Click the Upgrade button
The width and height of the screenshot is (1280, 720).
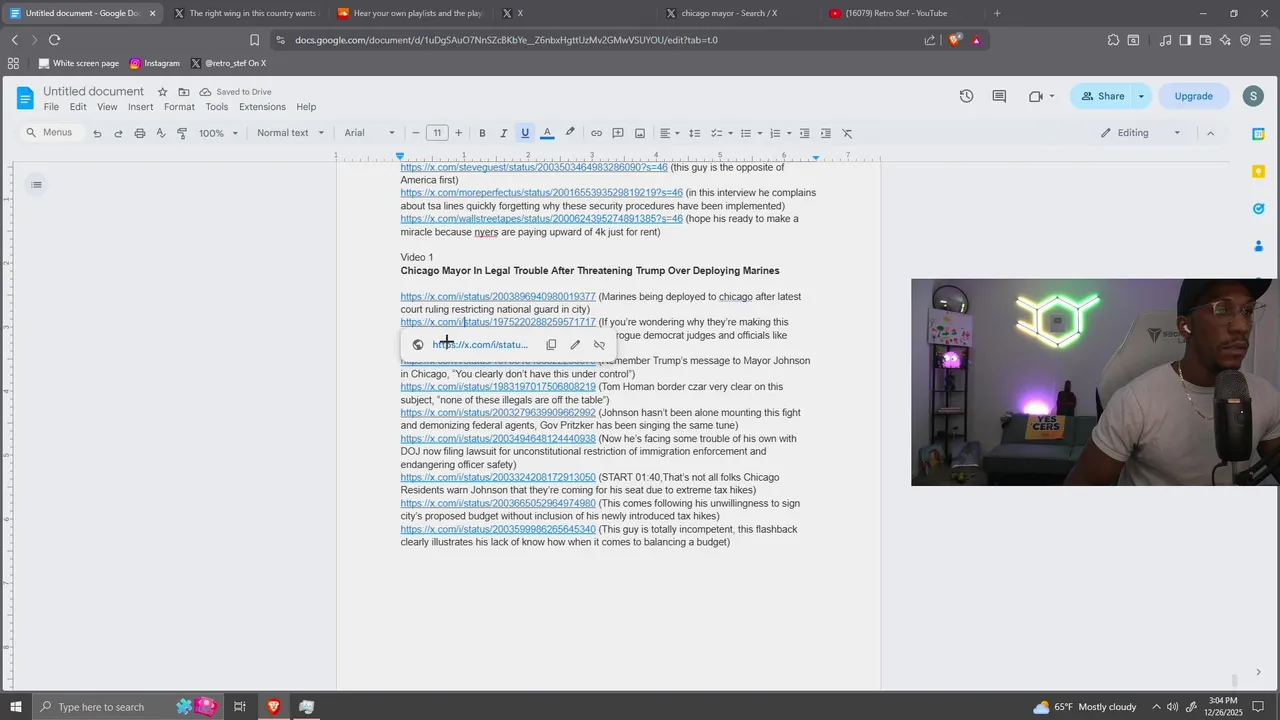tap(1193, 96)
